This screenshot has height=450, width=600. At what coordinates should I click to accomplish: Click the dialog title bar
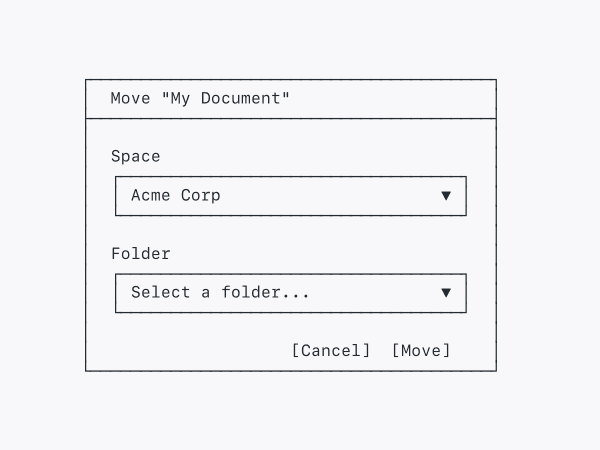pyautogui.click(x=290, y=98)
